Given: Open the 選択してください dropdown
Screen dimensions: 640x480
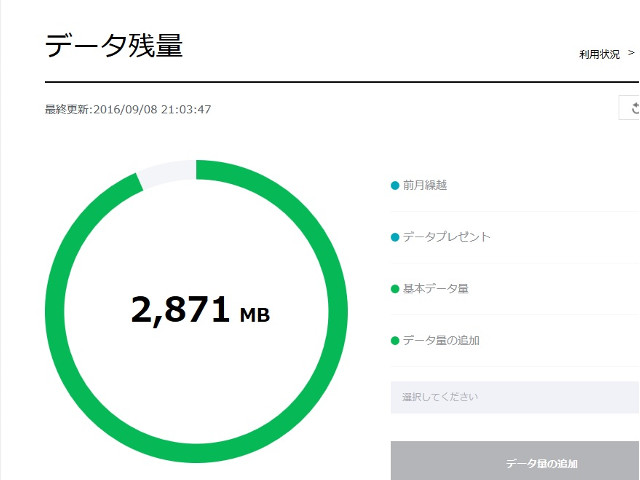Looking at the screenshot, I should [514, 397].
